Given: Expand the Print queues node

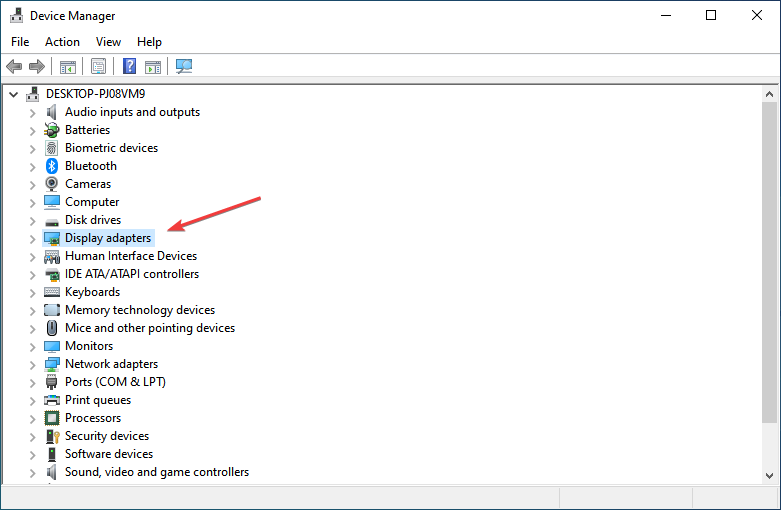Looking at the screenshot, I should pyautogui.click(x=32, y=401).
